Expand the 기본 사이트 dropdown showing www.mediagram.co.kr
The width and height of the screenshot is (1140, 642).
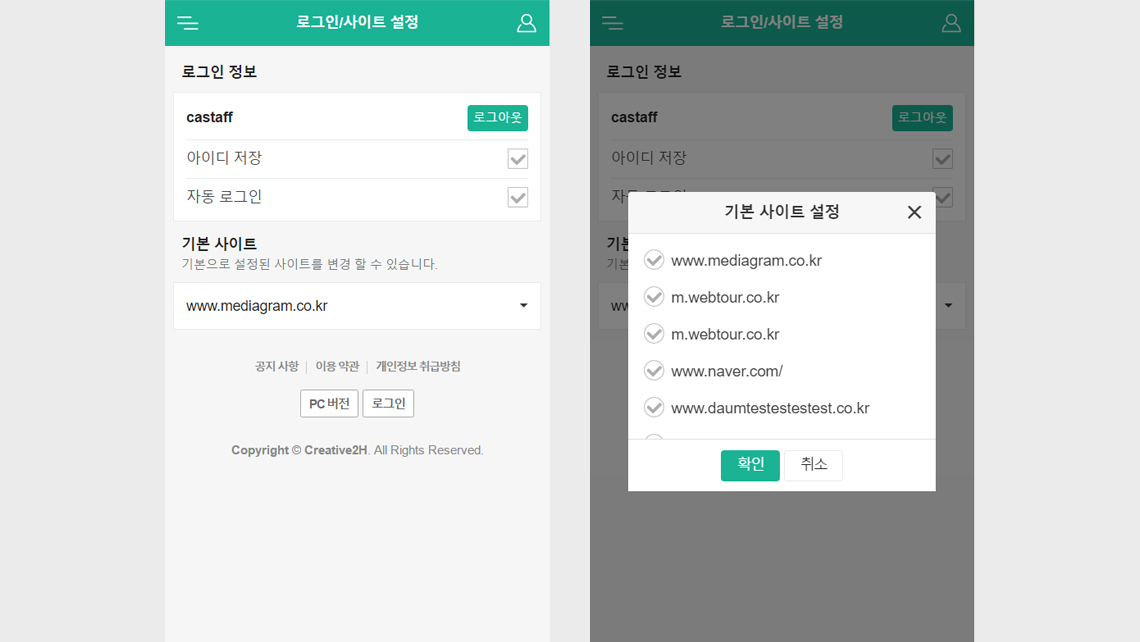pos(357,306)
